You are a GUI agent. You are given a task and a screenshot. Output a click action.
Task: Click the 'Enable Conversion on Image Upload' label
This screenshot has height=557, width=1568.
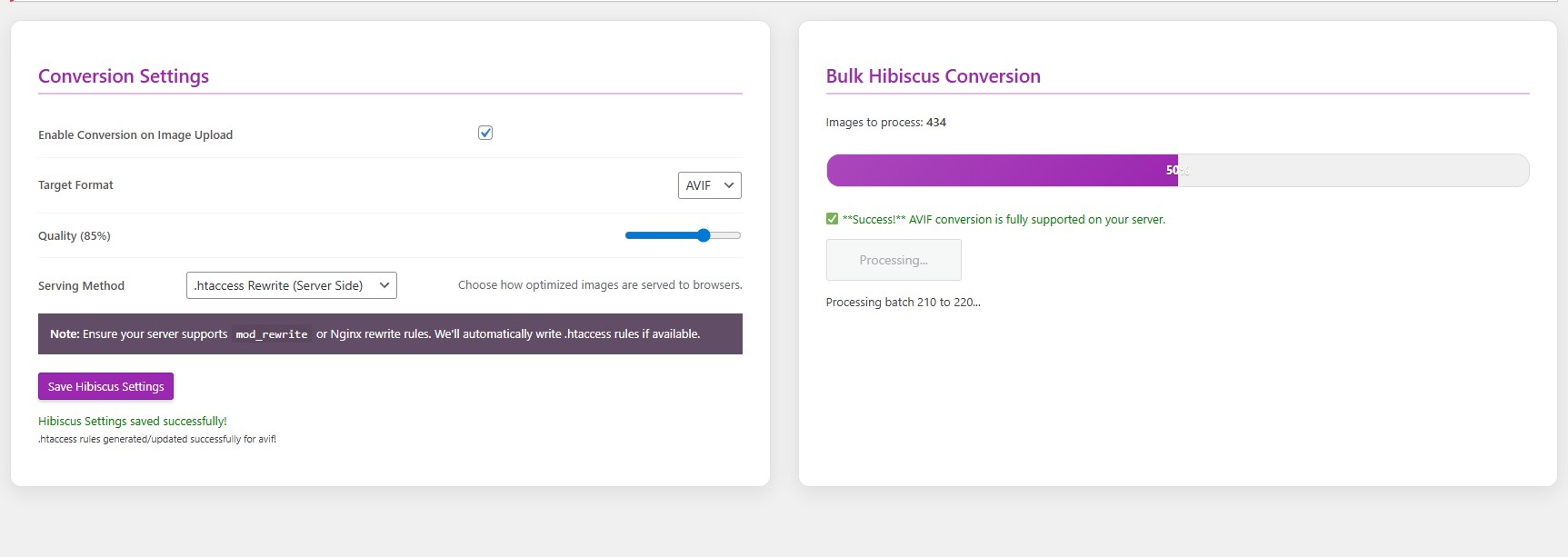point(135,134)
